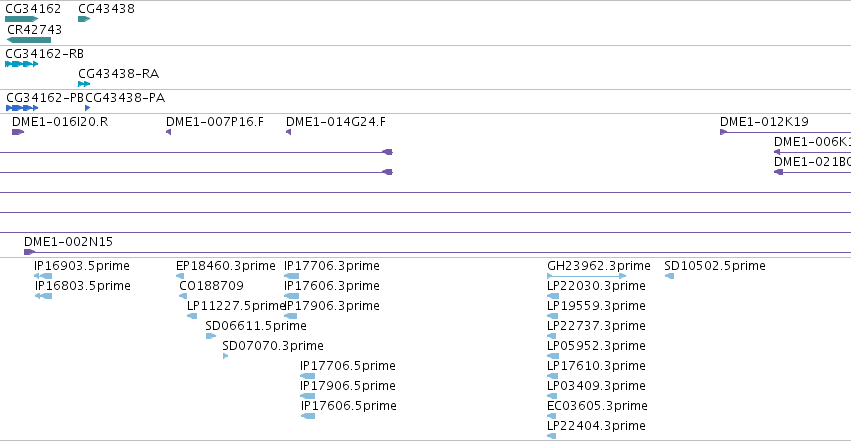Click the IP17606.5prime EST glyph
The height and width of the screenshot is (441, 851).
click(308, 416)
